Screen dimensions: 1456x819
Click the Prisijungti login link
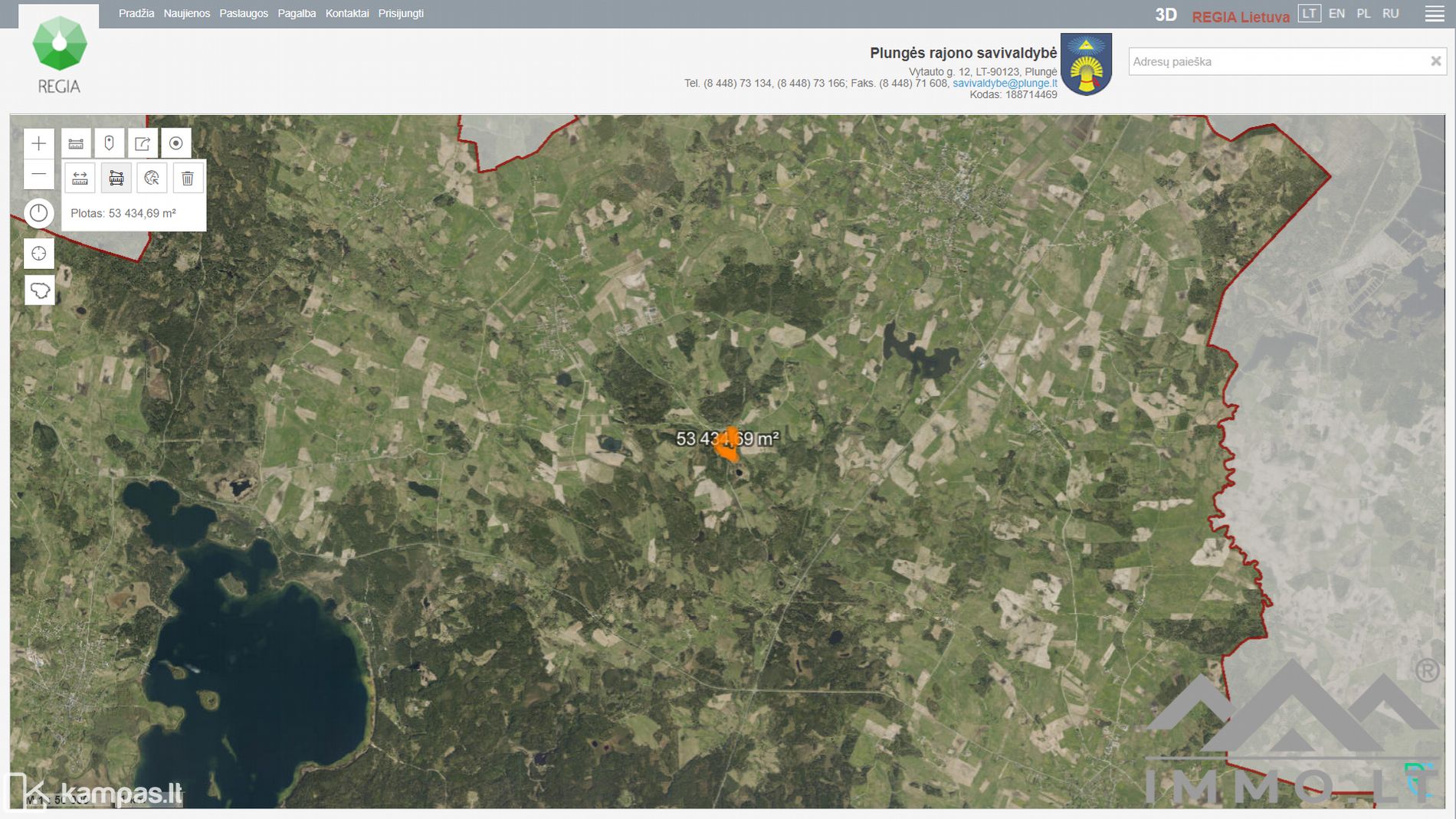[401, 14]
